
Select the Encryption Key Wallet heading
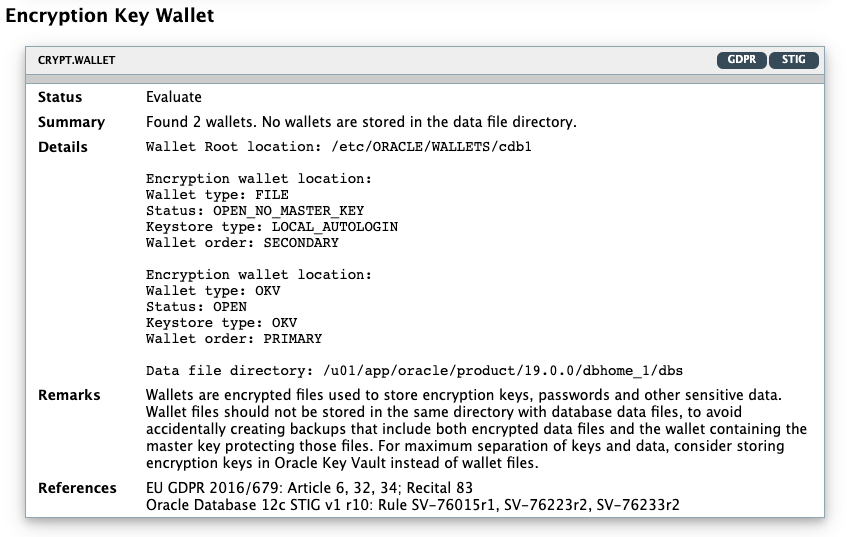pos(109,17)
